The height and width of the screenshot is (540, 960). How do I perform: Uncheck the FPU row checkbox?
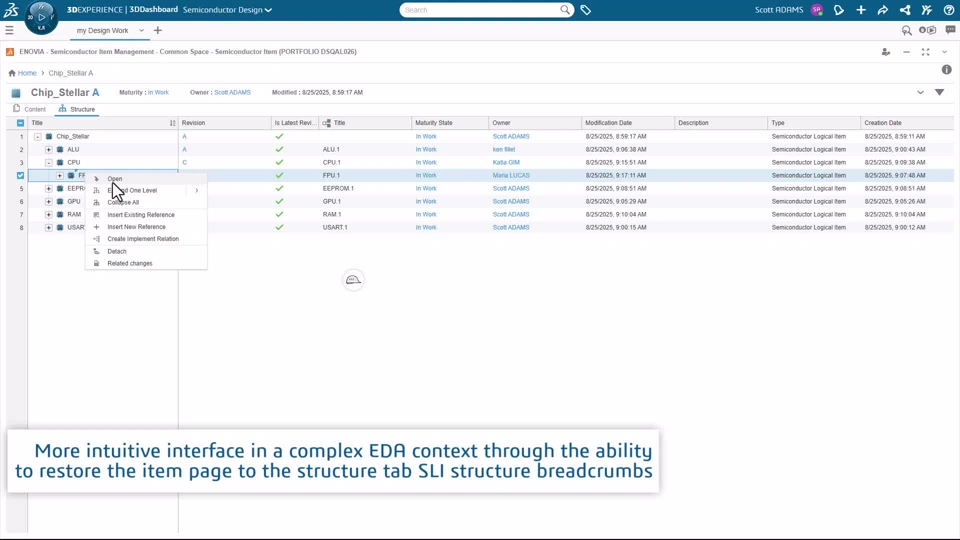[20, 175]
